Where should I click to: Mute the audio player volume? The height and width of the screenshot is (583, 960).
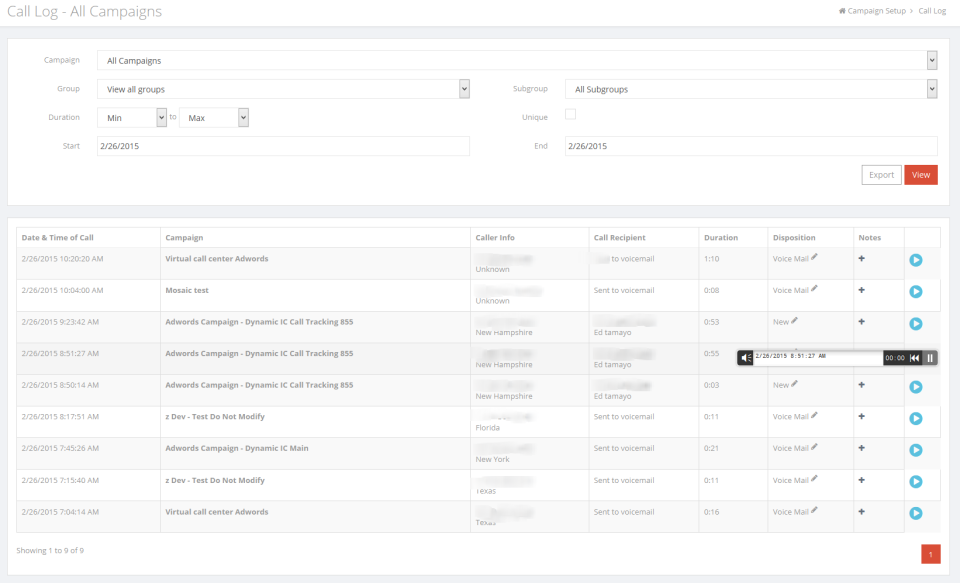[x=745, y=358]
